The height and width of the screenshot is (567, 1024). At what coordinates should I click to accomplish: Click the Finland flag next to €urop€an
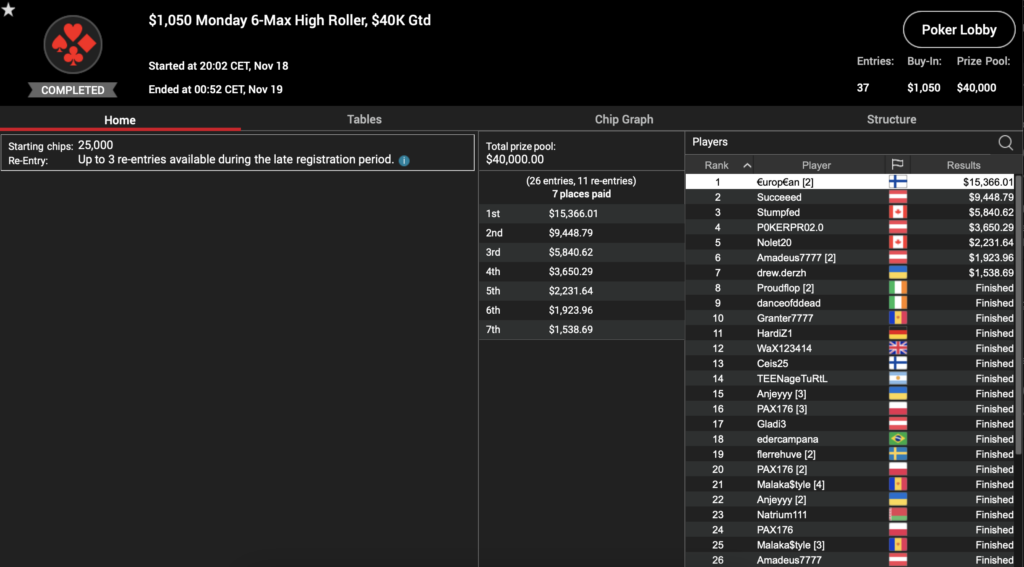coord(897,182)
